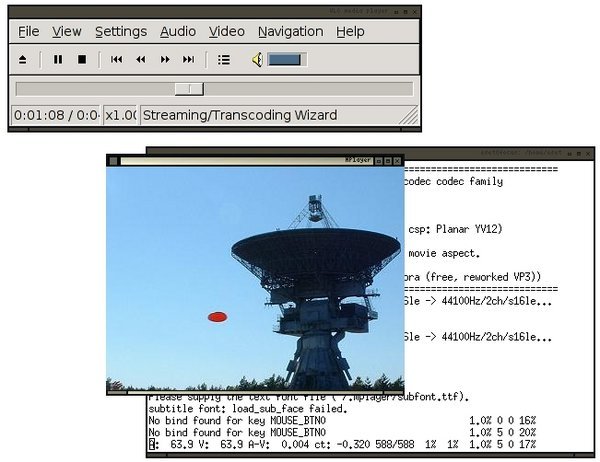Close the VLC media player window
The image size is (600, 462).
coord(415,12)
